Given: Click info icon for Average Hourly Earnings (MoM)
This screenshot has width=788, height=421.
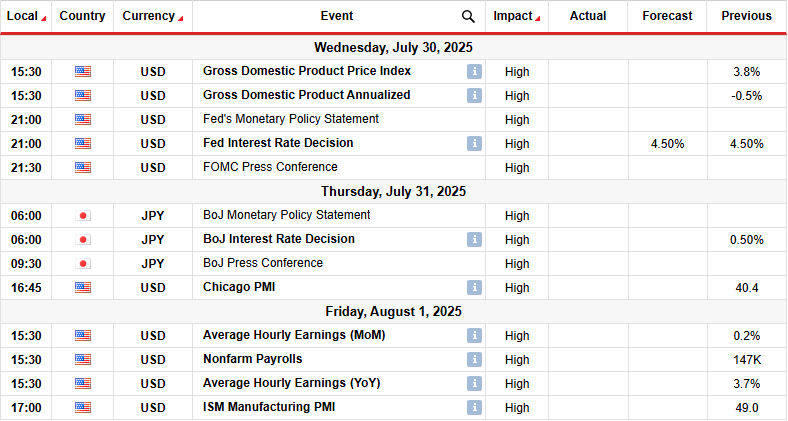Looking at the screenshot, I should click(x=474, y=336).
